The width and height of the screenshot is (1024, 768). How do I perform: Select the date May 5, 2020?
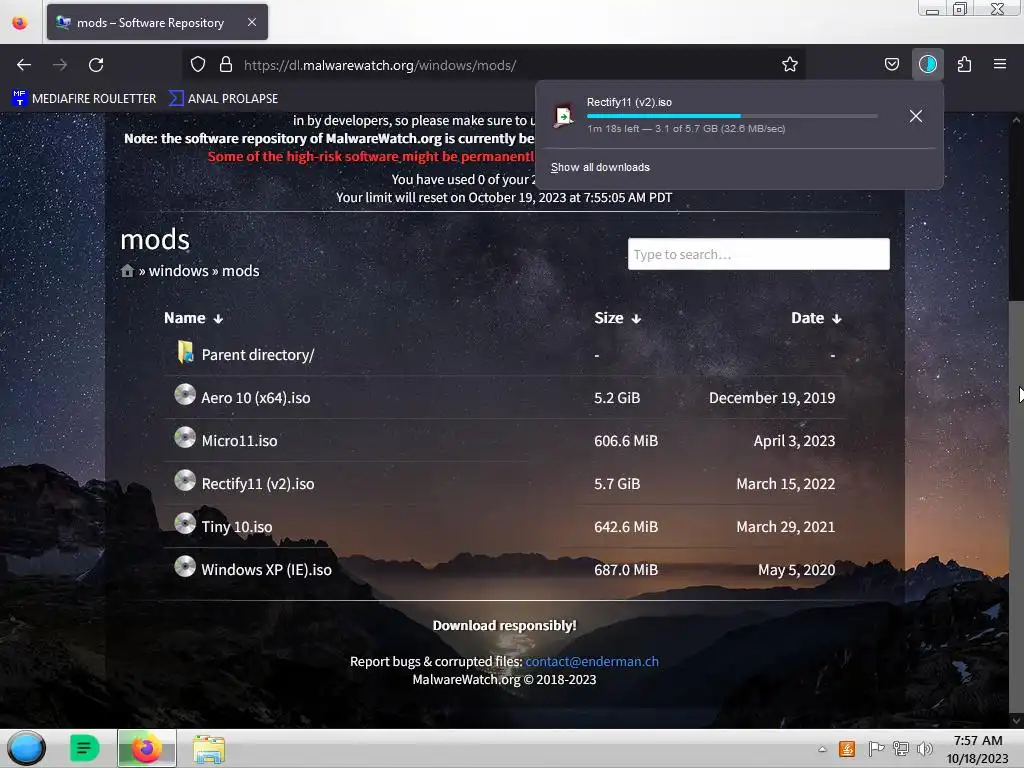(796, 570)
